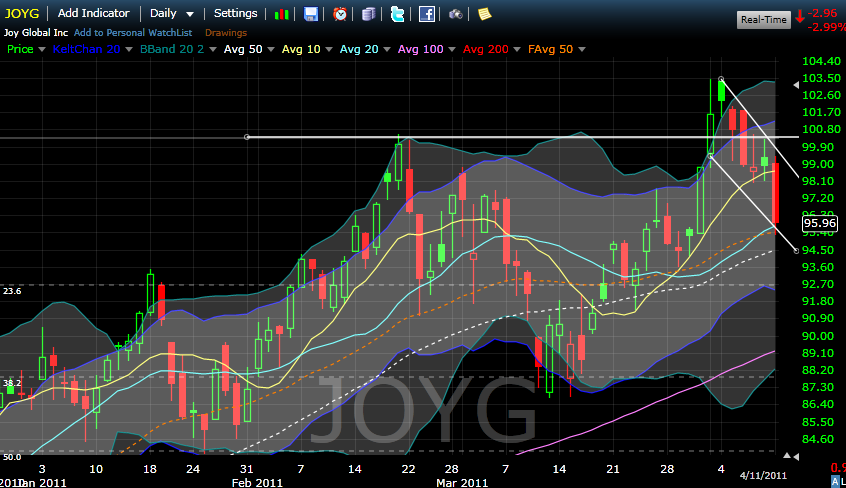Select the Avg 20 indicator label
Image resolution: width=846 pixels, height=488 pixels.
tap(359, 49)
